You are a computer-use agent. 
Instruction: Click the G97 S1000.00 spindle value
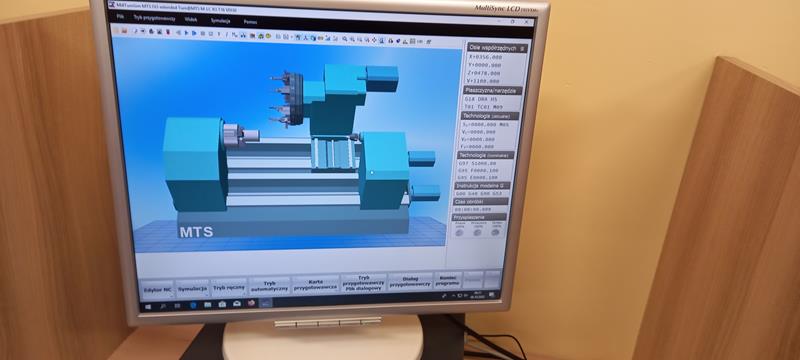pos(478,163)
